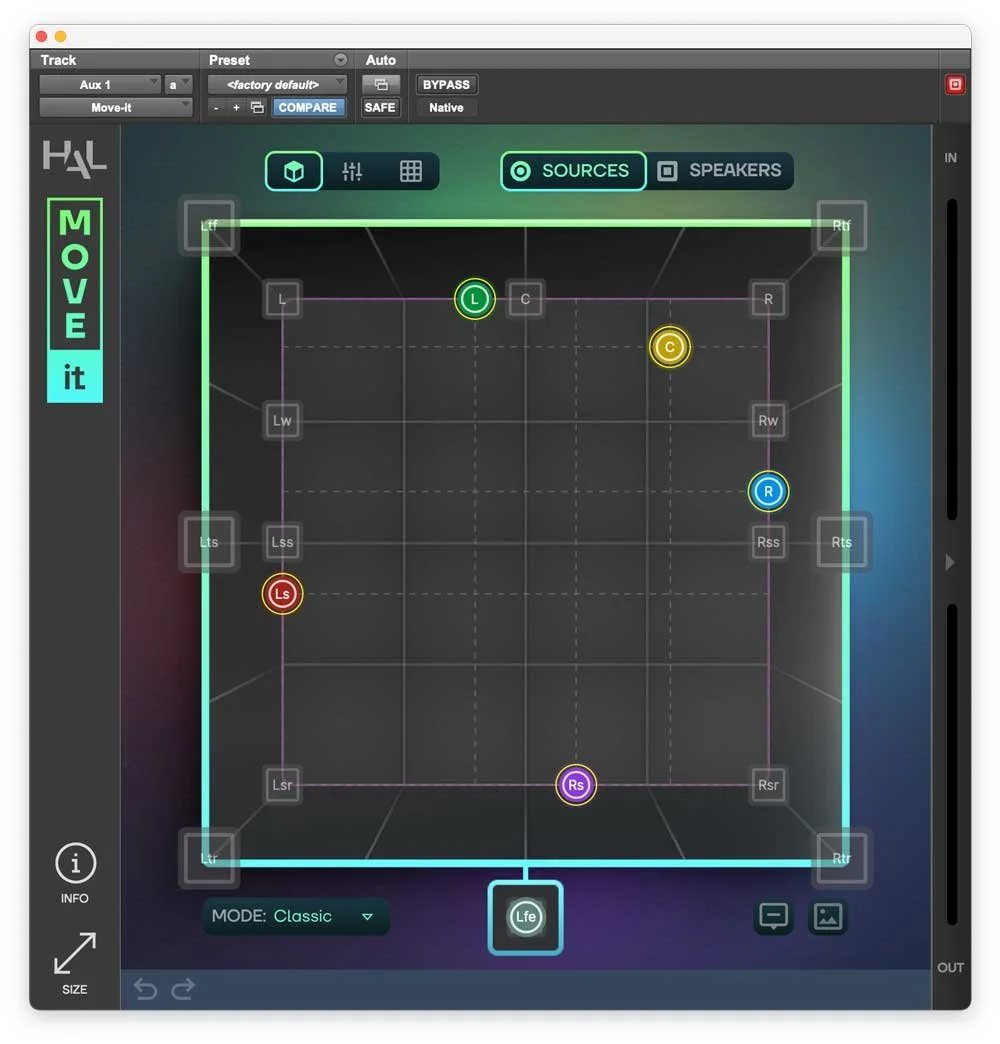The height and width of the screenshot is (1044, 1000).
Task: Select the red Ls source puck
Action: pyautogui.click(x=282, y=594)
